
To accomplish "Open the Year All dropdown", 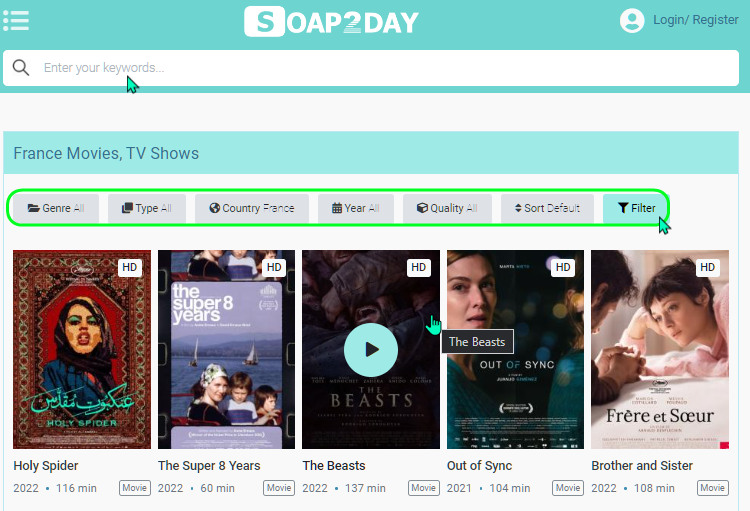I will (356, 208).
